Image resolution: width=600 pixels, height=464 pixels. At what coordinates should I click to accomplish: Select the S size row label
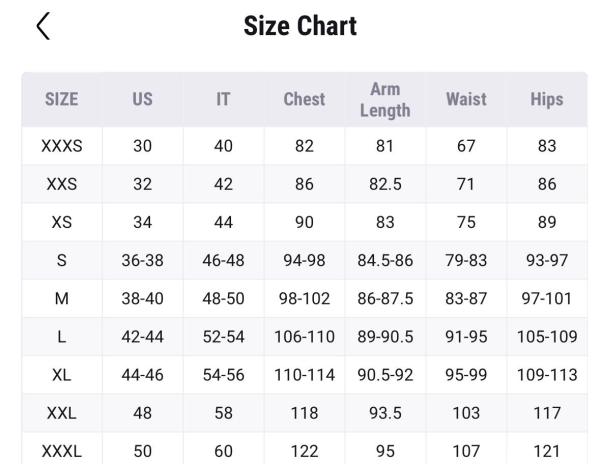click(x=62, y=260)
